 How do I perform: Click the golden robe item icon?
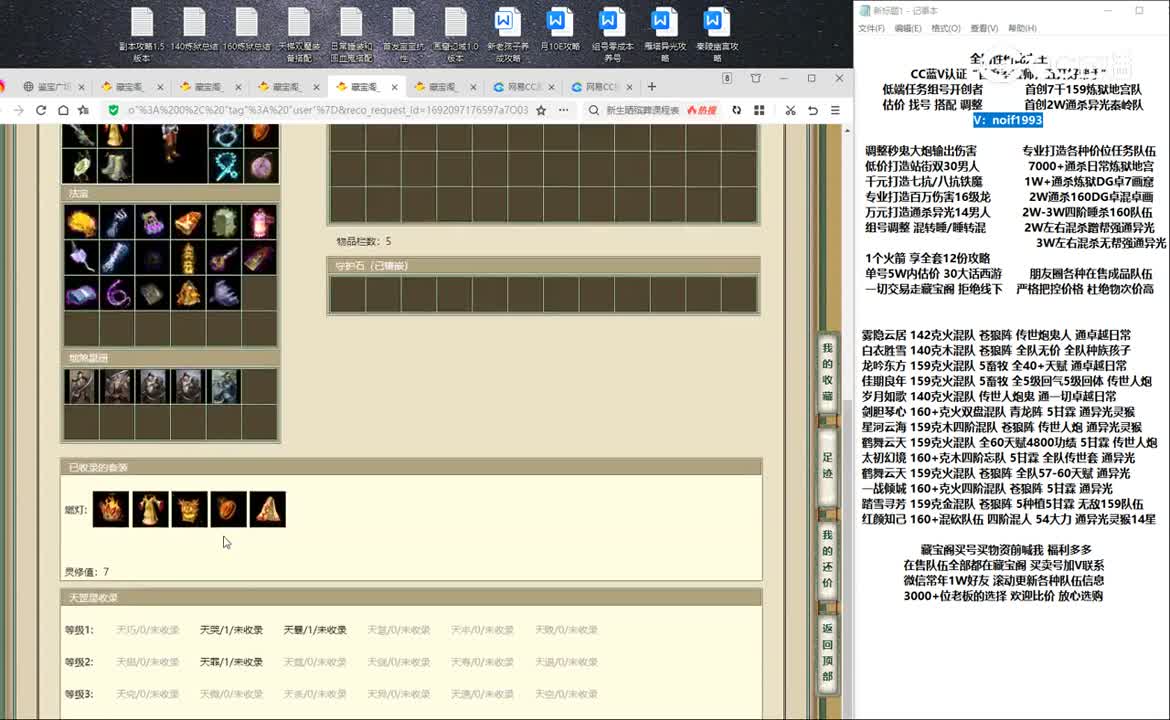pyautogui.click(x=150, y=509)
